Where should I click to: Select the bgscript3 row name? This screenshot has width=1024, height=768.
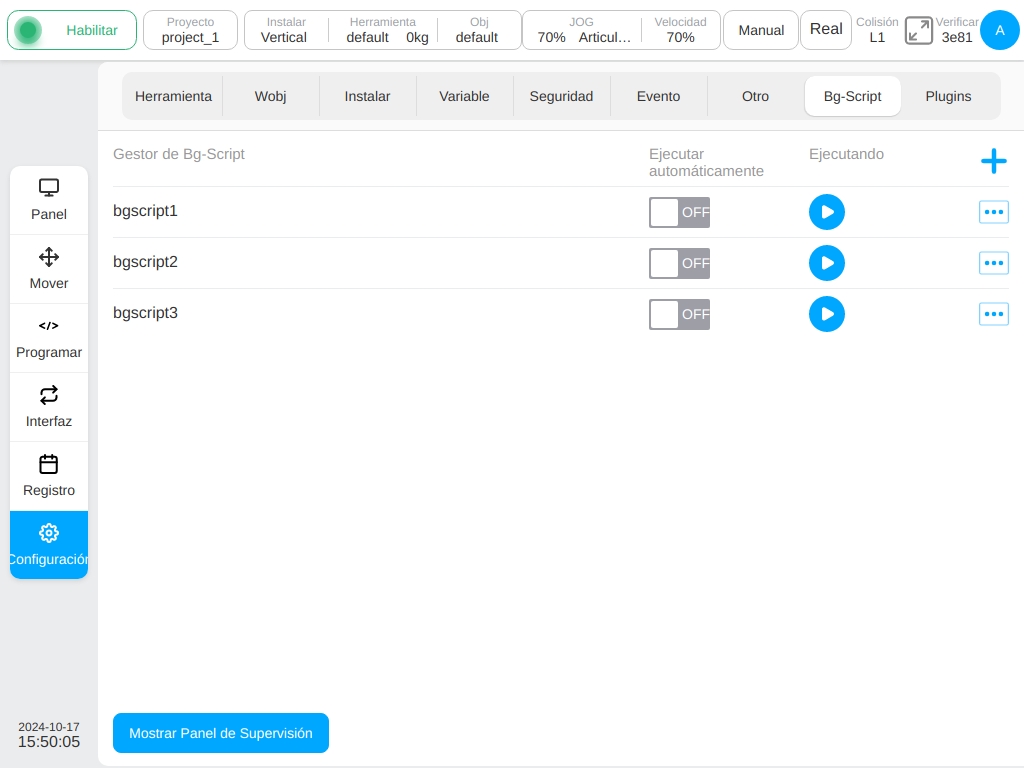pos(145,313)
